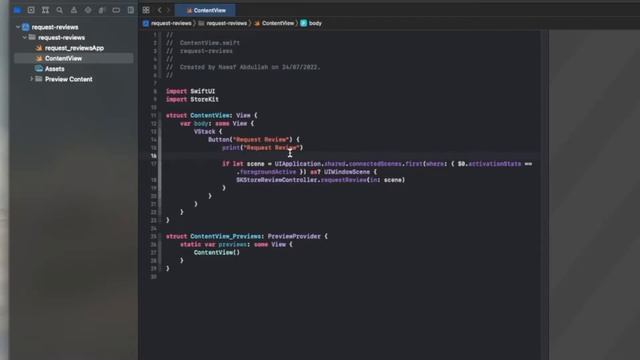The image size is (640, 360).
Task: Click 'static var previews' line
Action: click(236, 244)
